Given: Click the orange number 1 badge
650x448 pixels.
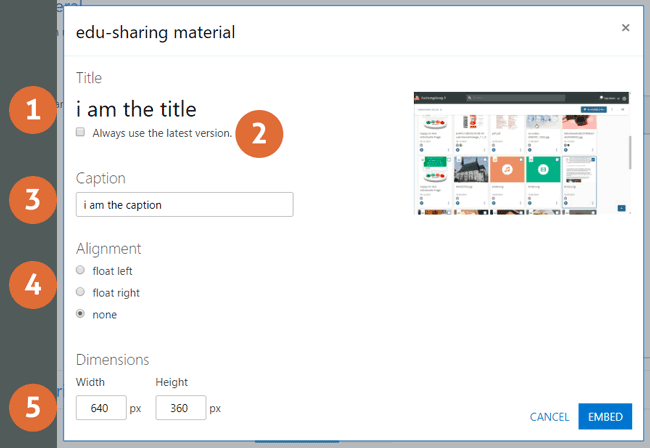Looking at the screenshot, I should [34, 110].
